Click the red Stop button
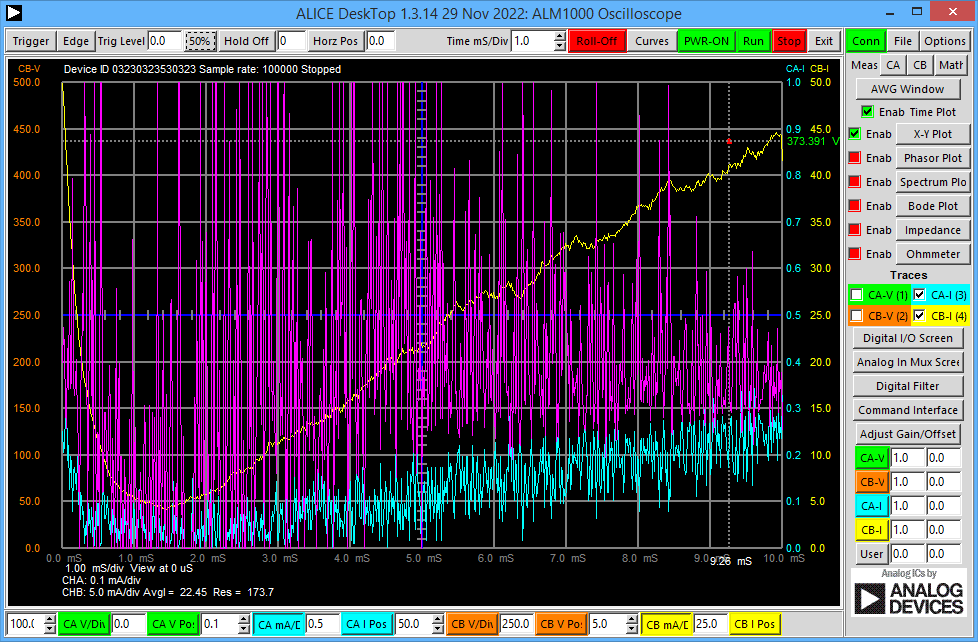978x642 pixels. click(x=788, y=41)
